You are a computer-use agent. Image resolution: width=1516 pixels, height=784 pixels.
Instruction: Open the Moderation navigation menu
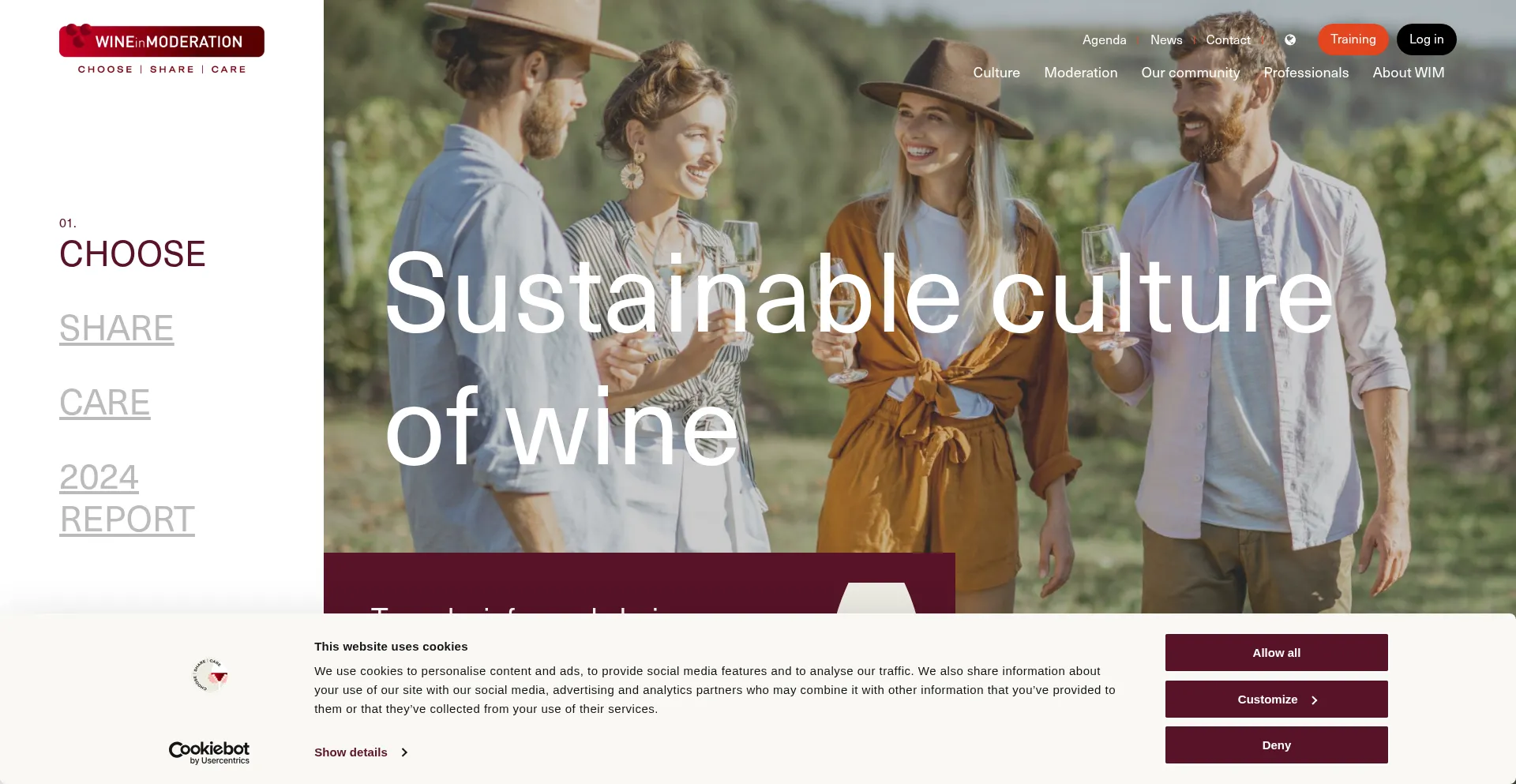tap(1081, 73)
